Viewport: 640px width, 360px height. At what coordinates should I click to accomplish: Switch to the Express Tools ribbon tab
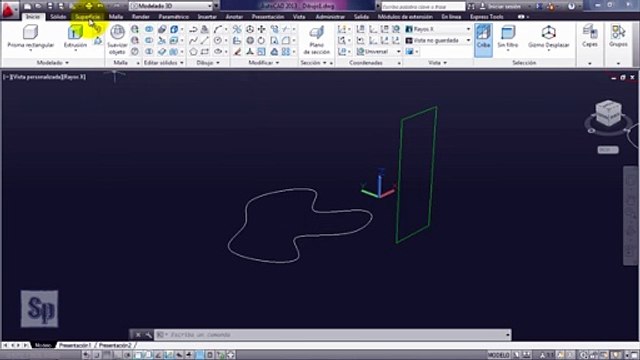point(487,17)
